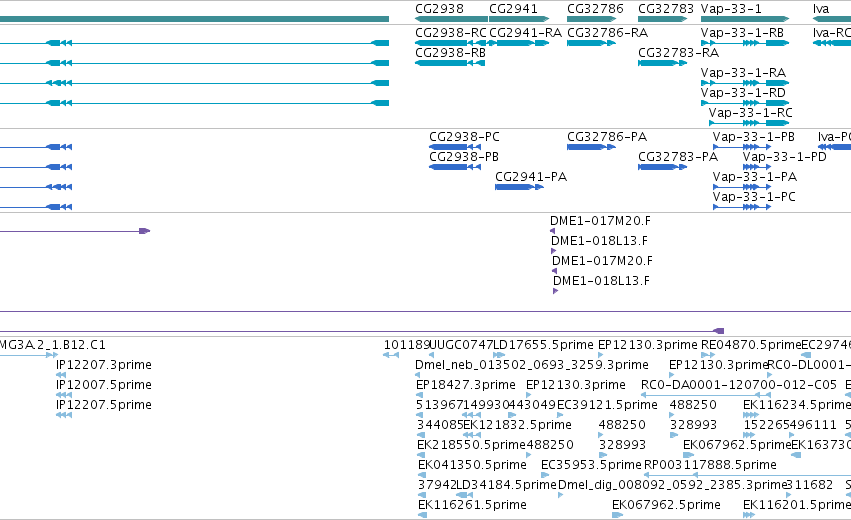
Task: Select the CG32783-RA transcript label
Action: pyautogui.click(x=678, y=53)
